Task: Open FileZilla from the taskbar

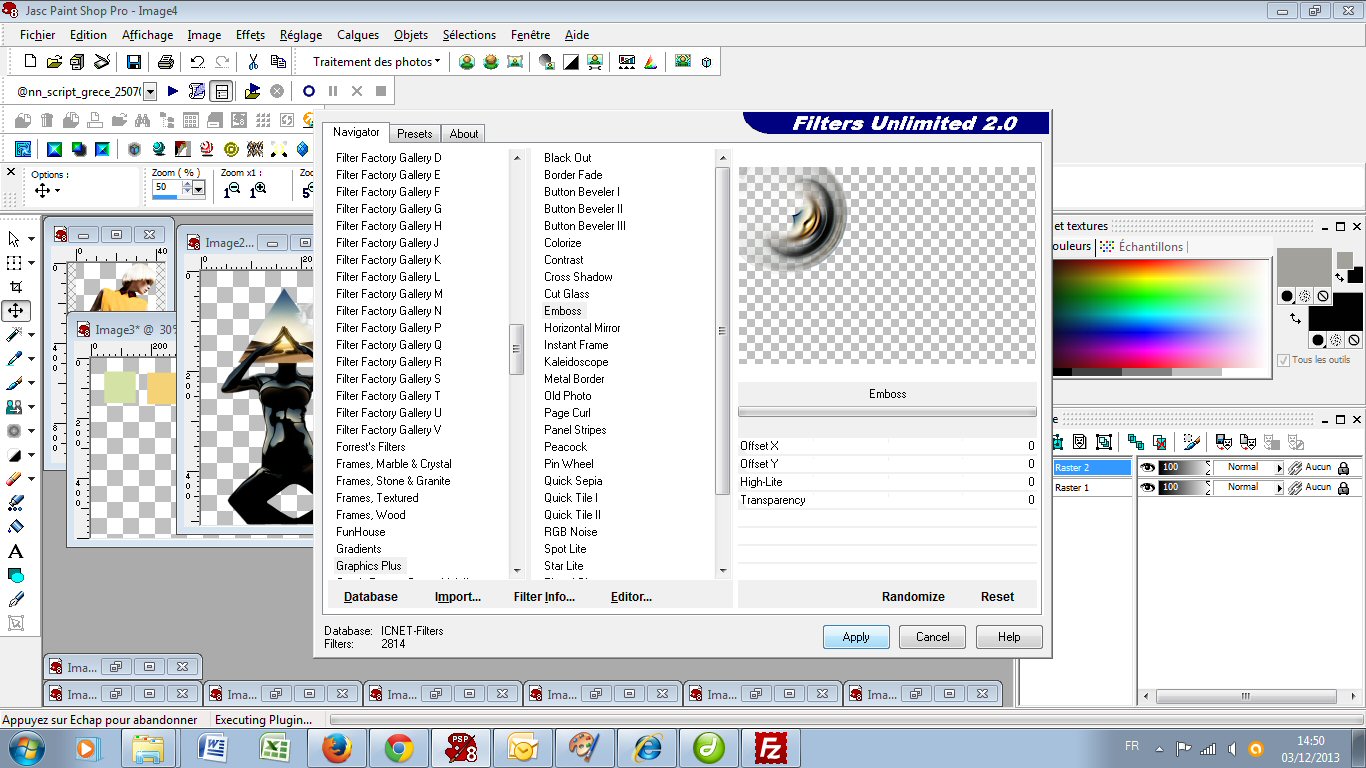Action: [771, 747]
